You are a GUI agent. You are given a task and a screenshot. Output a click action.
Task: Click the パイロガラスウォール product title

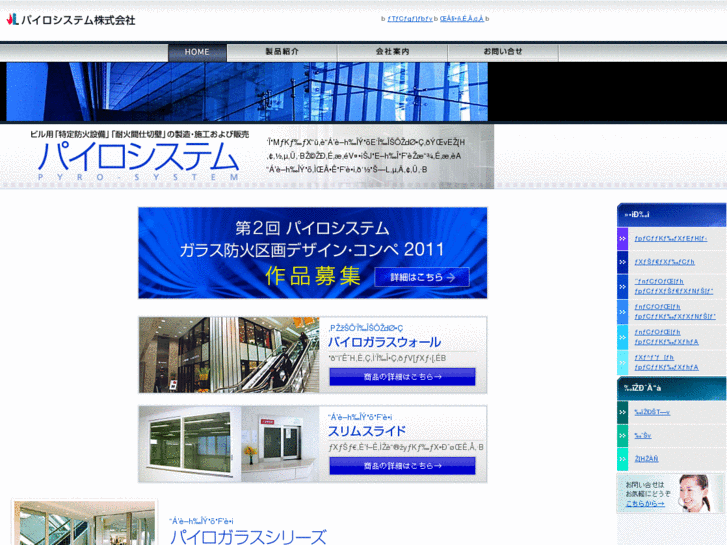coord(384,342)
